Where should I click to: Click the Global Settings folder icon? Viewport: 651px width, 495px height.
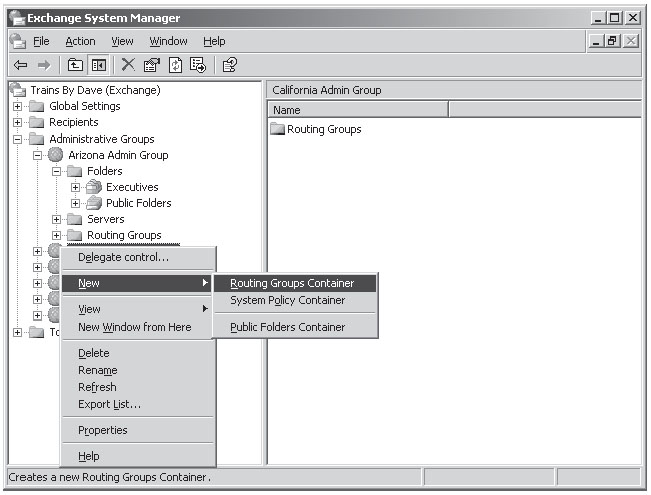click(x=37, y=106)
